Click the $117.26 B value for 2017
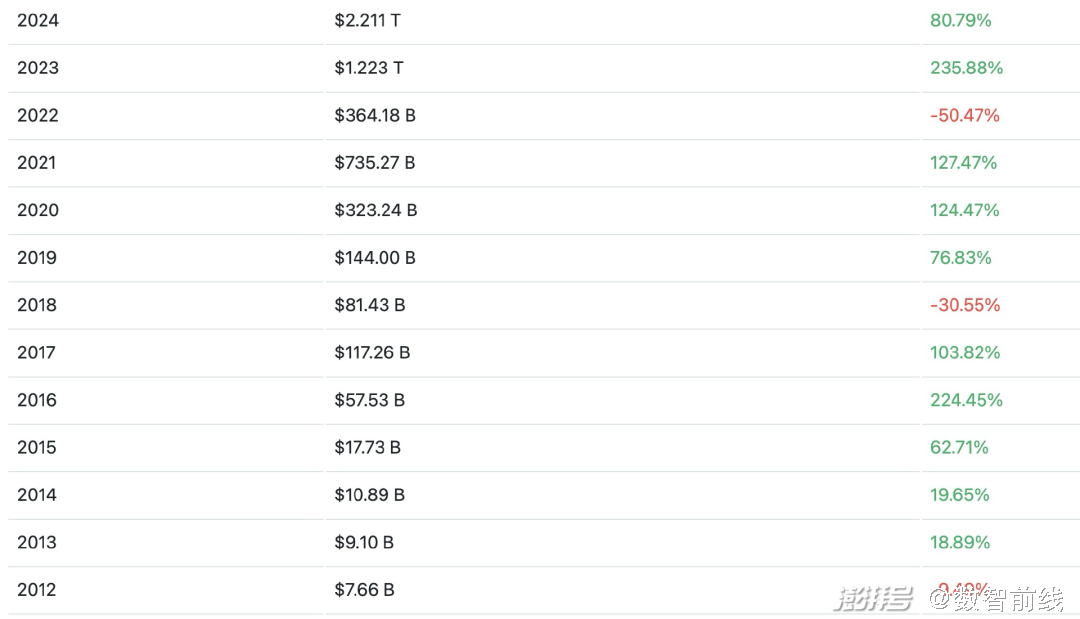 pyautogui.click(x=372, y=353)
